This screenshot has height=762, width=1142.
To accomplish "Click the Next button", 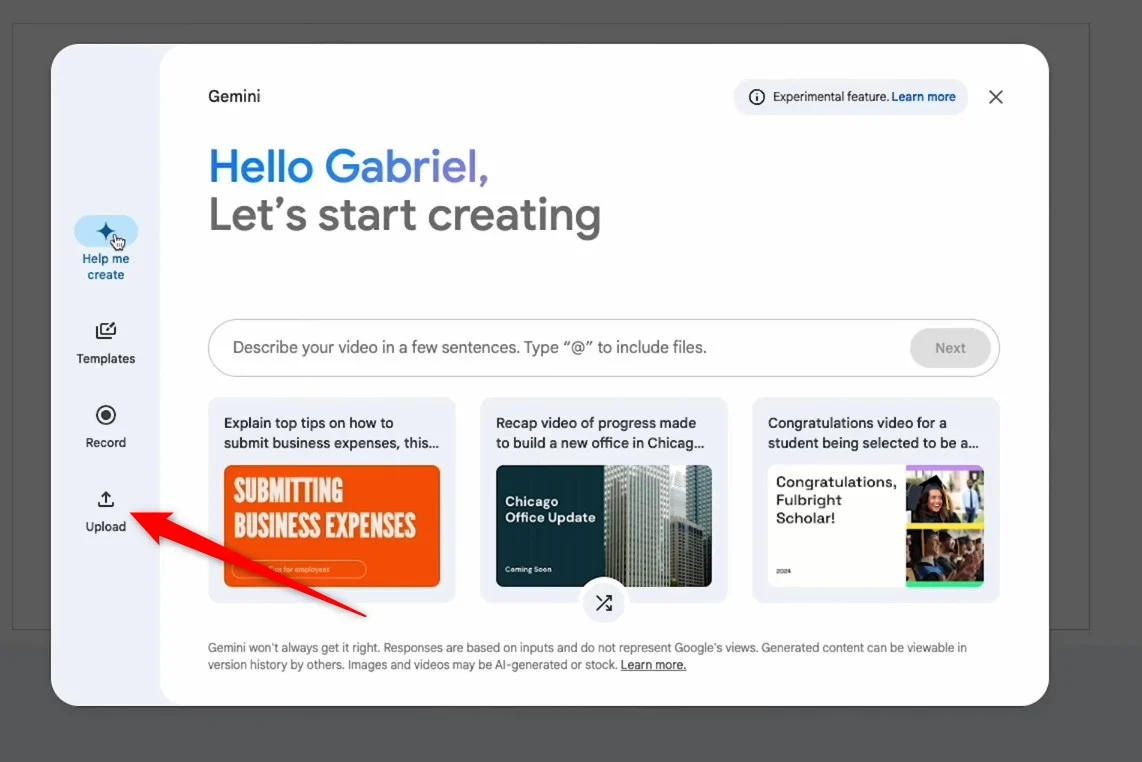I will pos(950,348).
